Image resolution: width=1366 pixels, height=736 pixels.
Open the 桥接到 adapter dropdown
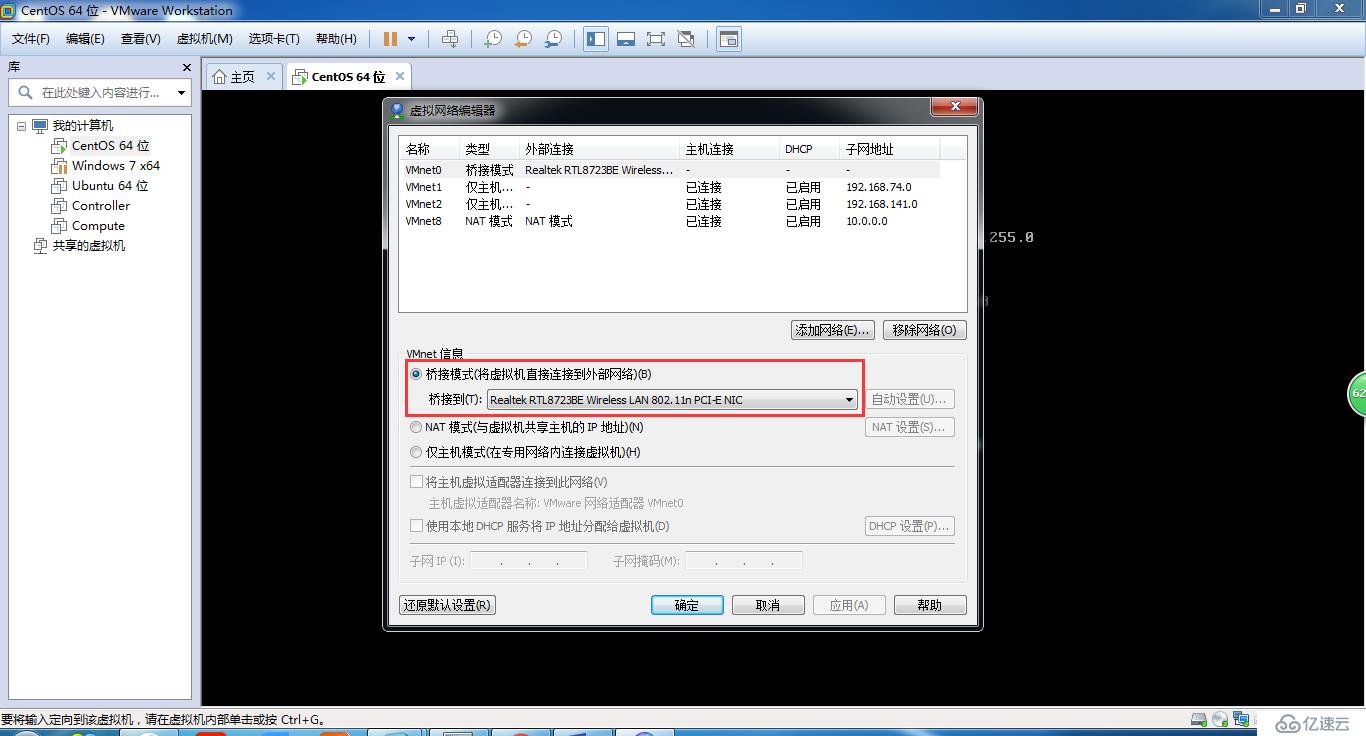point(672,400)
